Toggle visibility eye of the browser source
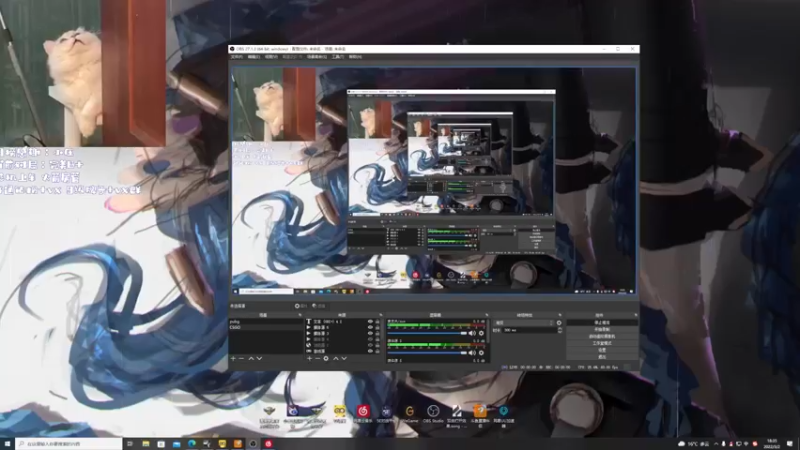Screen dimensions: 800x450 click(370, 345)
